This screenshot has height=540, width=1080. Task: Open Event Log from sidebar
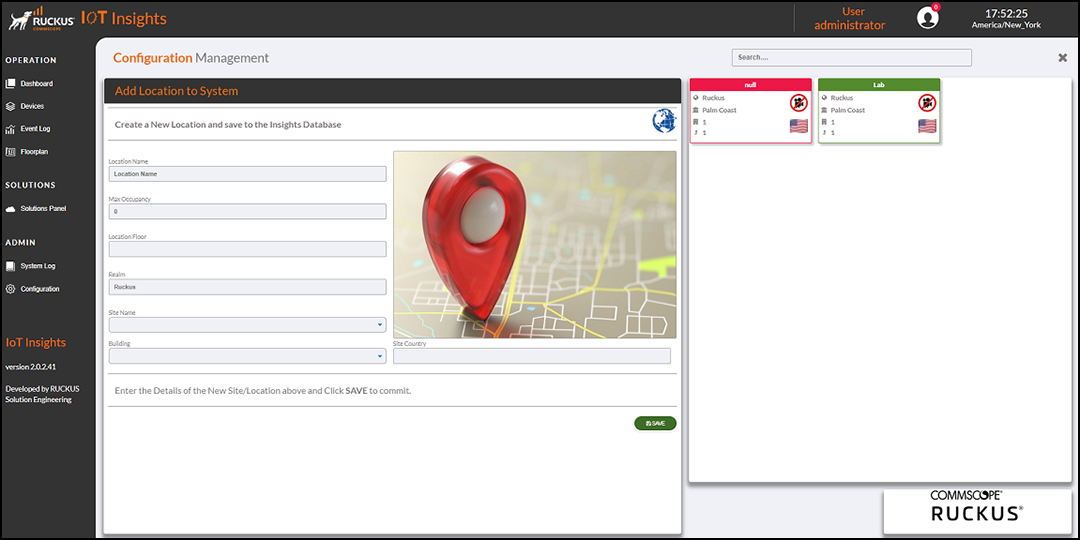[x=35, y=129]
